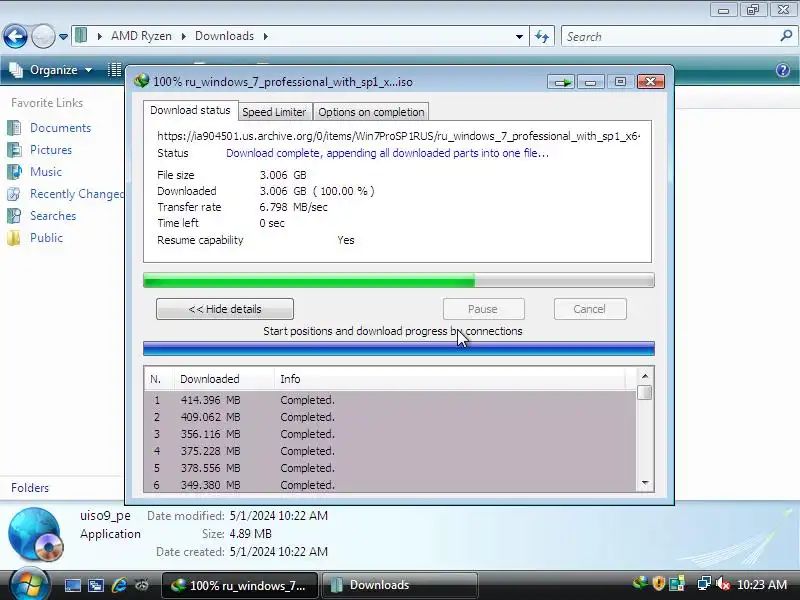Open the recent pages dropdown arrow
Viewport: 800px width, 600px height.
click(63, 37)
